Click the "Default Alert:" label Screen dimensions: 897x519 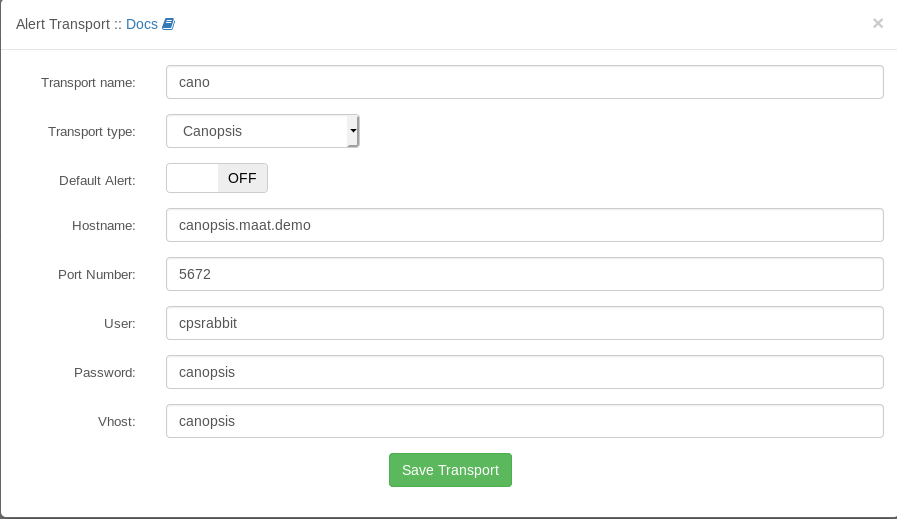click(x=97, y=181)
